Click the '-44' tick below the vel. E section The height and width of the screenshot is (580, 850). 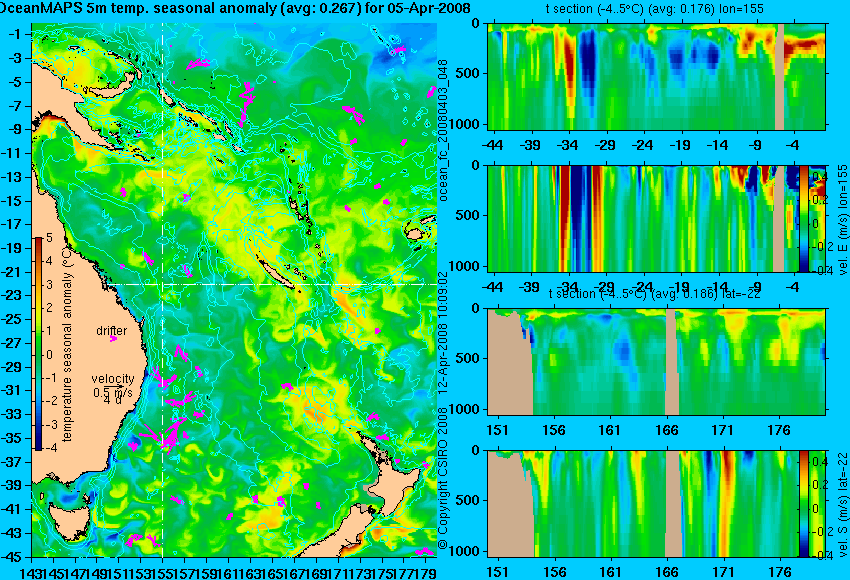pyautogui.click(x=493, y=287)
